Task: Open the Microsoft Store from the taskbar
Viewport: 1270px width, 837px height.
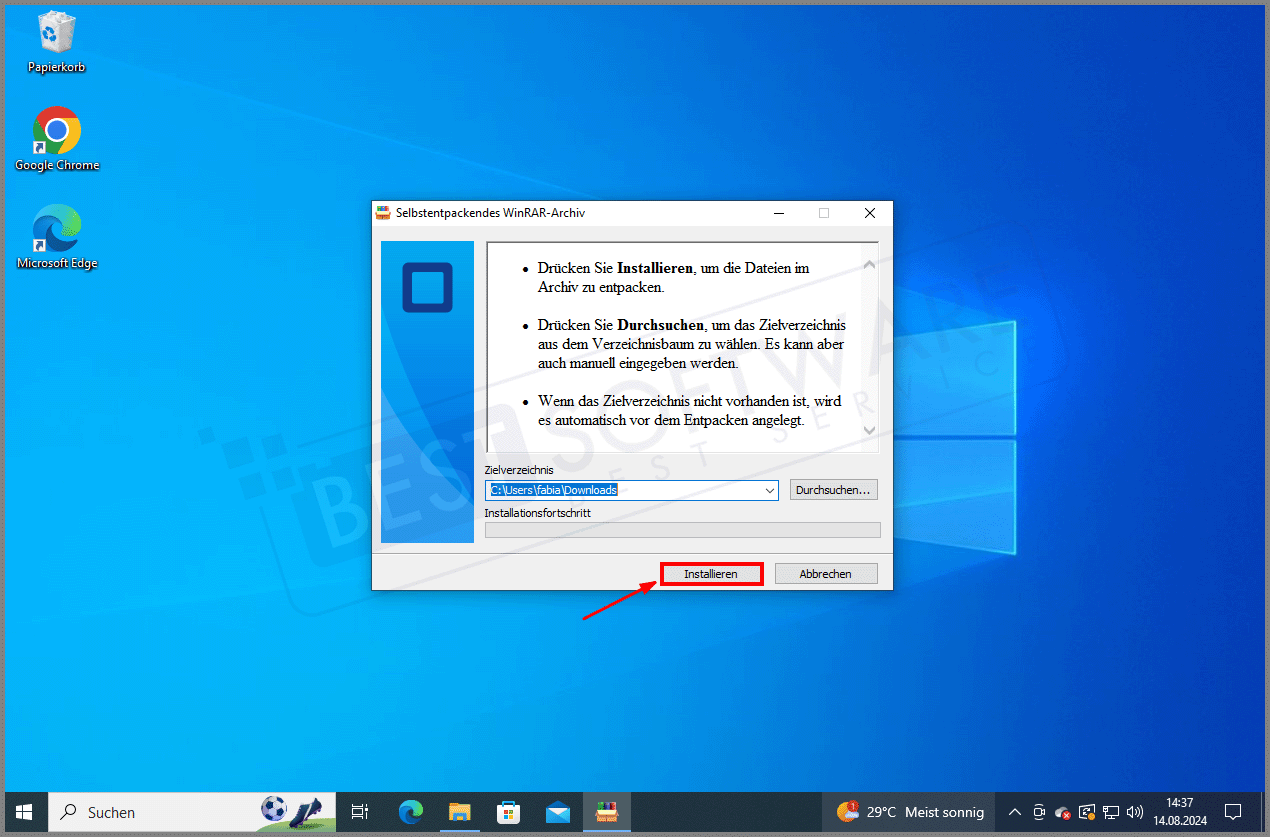Action: click(509, 812)
